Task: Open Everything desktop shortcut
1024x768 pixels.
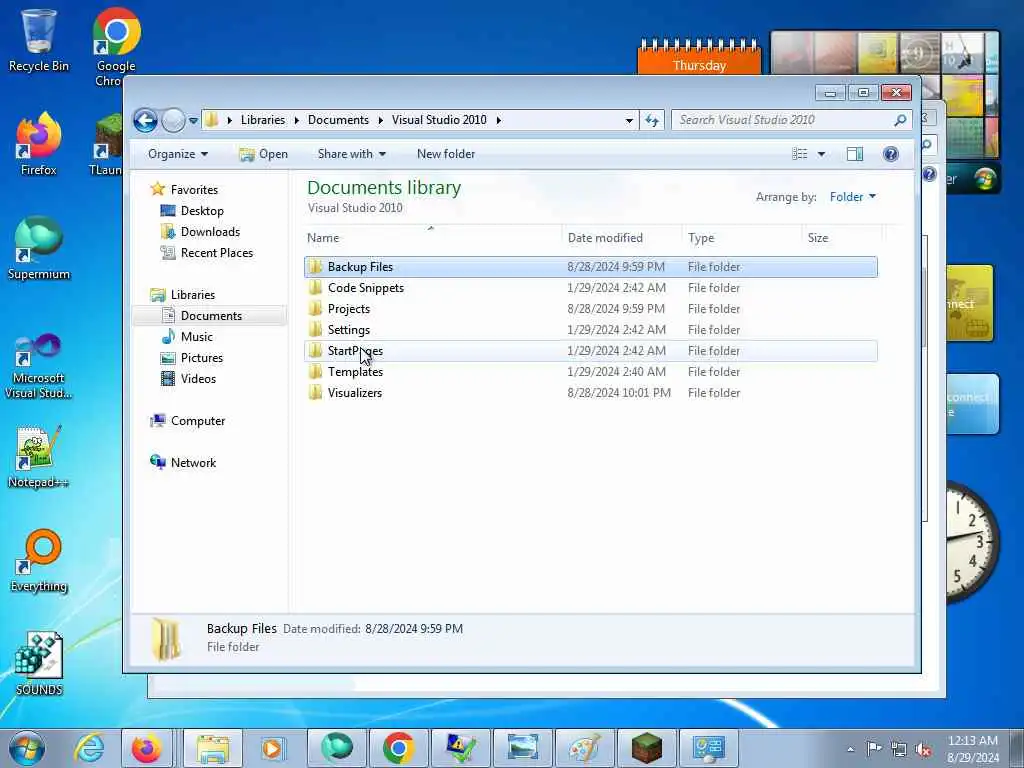Action: (39, 560)
